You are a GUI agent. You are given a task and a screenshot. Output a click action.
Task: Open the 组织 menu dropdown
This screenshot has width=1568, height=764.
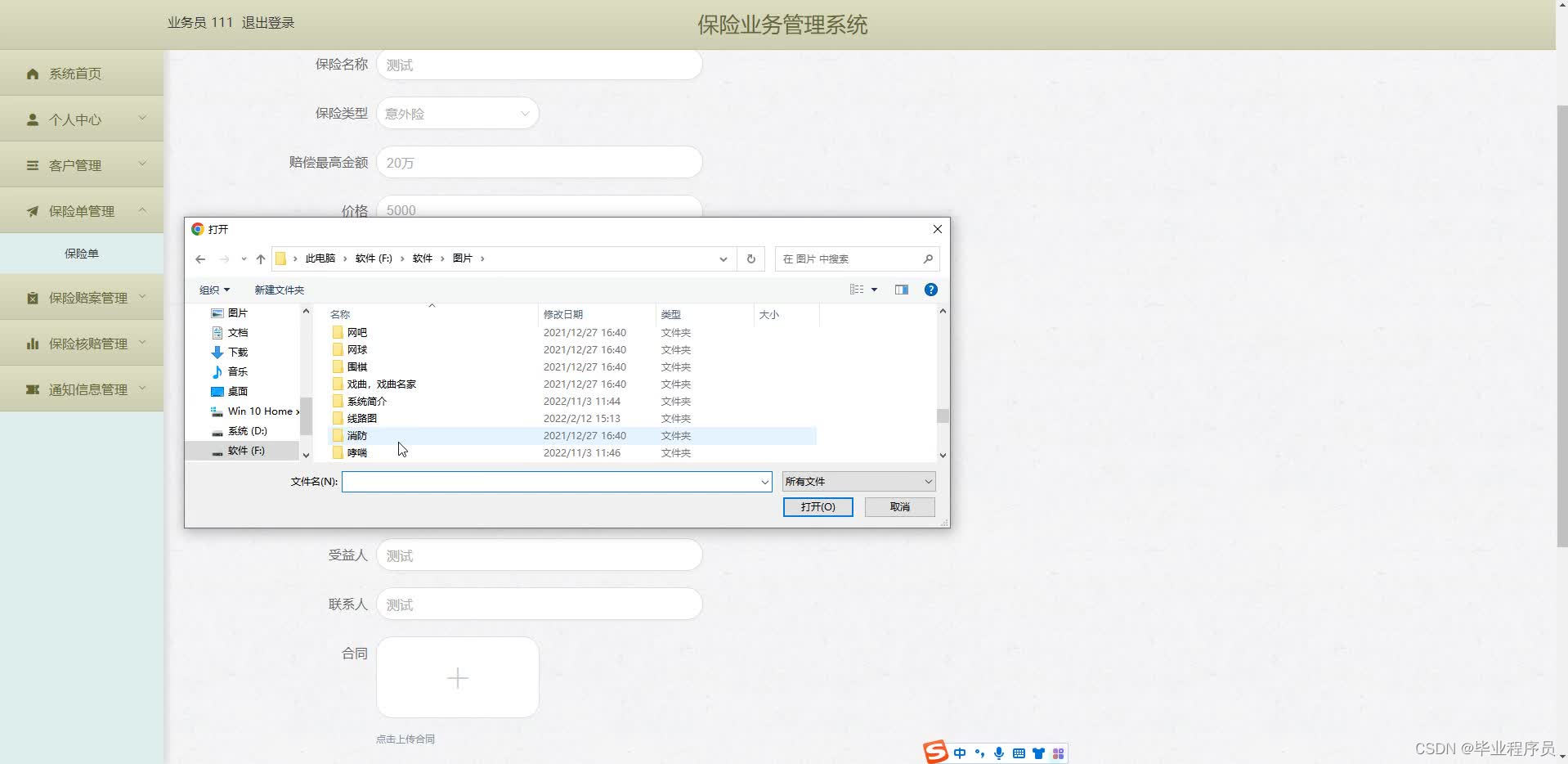(214, 290)
